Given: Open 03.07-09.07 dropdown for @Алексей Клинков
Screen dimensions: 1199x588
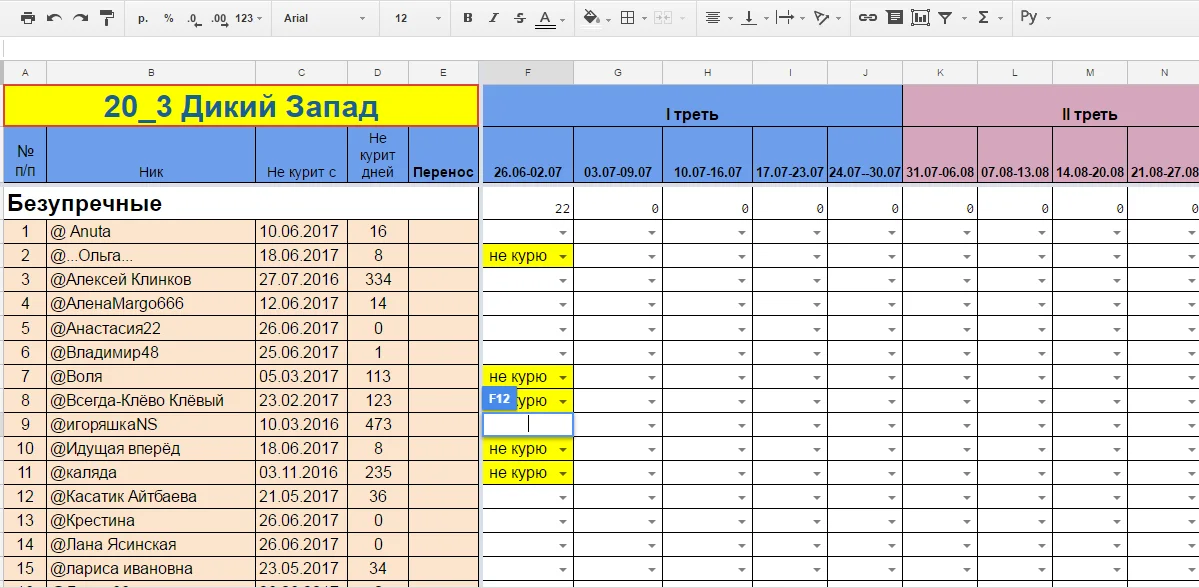Looking at the screenshot, I should point(652,281).
